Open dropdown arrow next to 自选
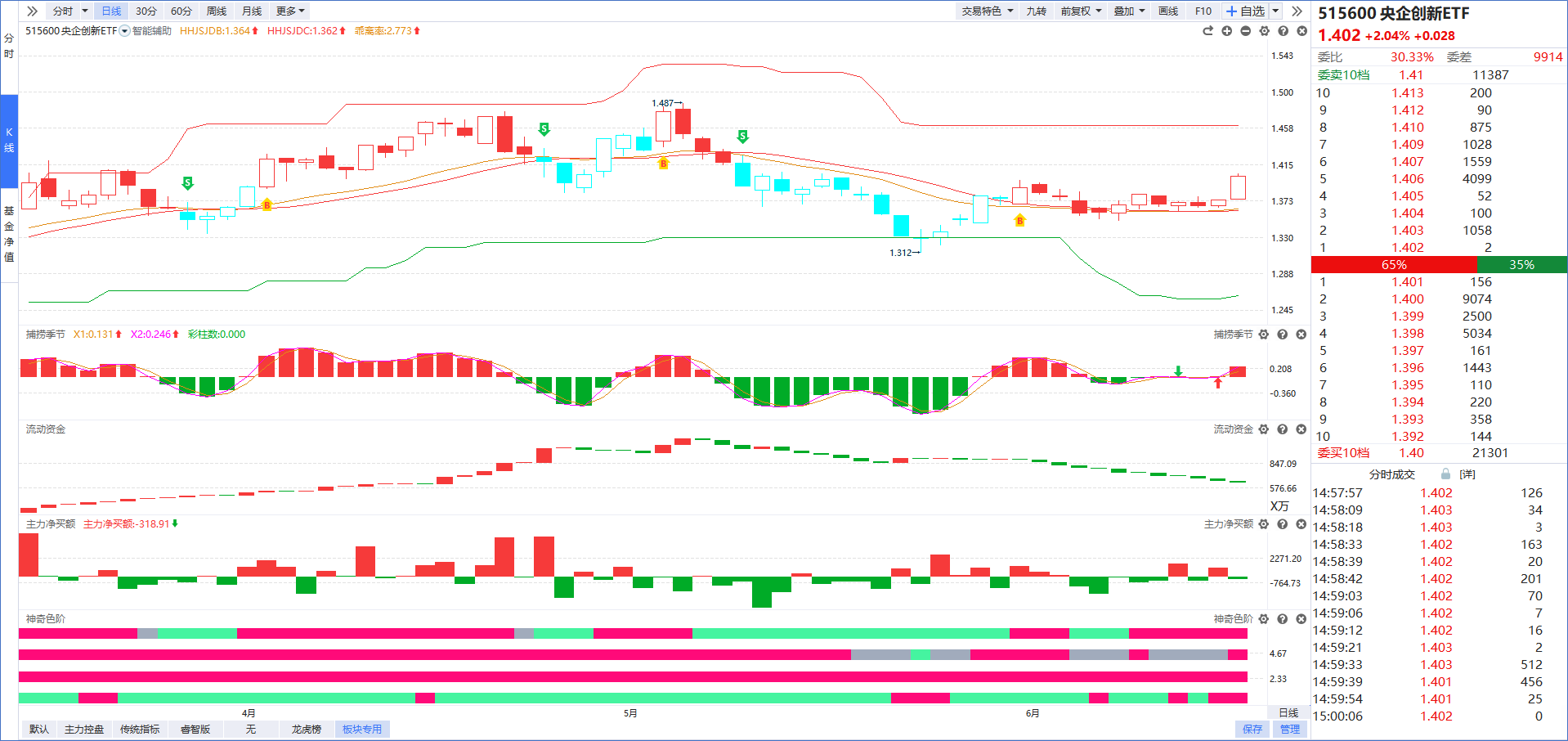This screenshot has height=741, width=1568. pos(1275,11)
